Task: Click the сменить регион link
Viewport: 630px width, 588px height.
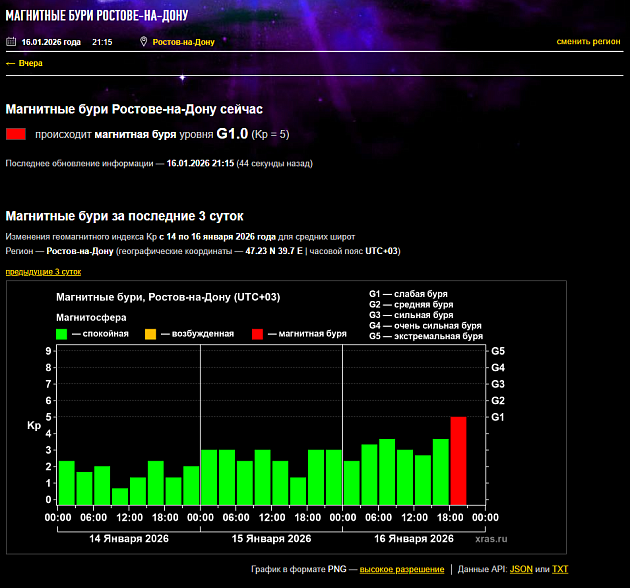Action: tap(588, 42)
